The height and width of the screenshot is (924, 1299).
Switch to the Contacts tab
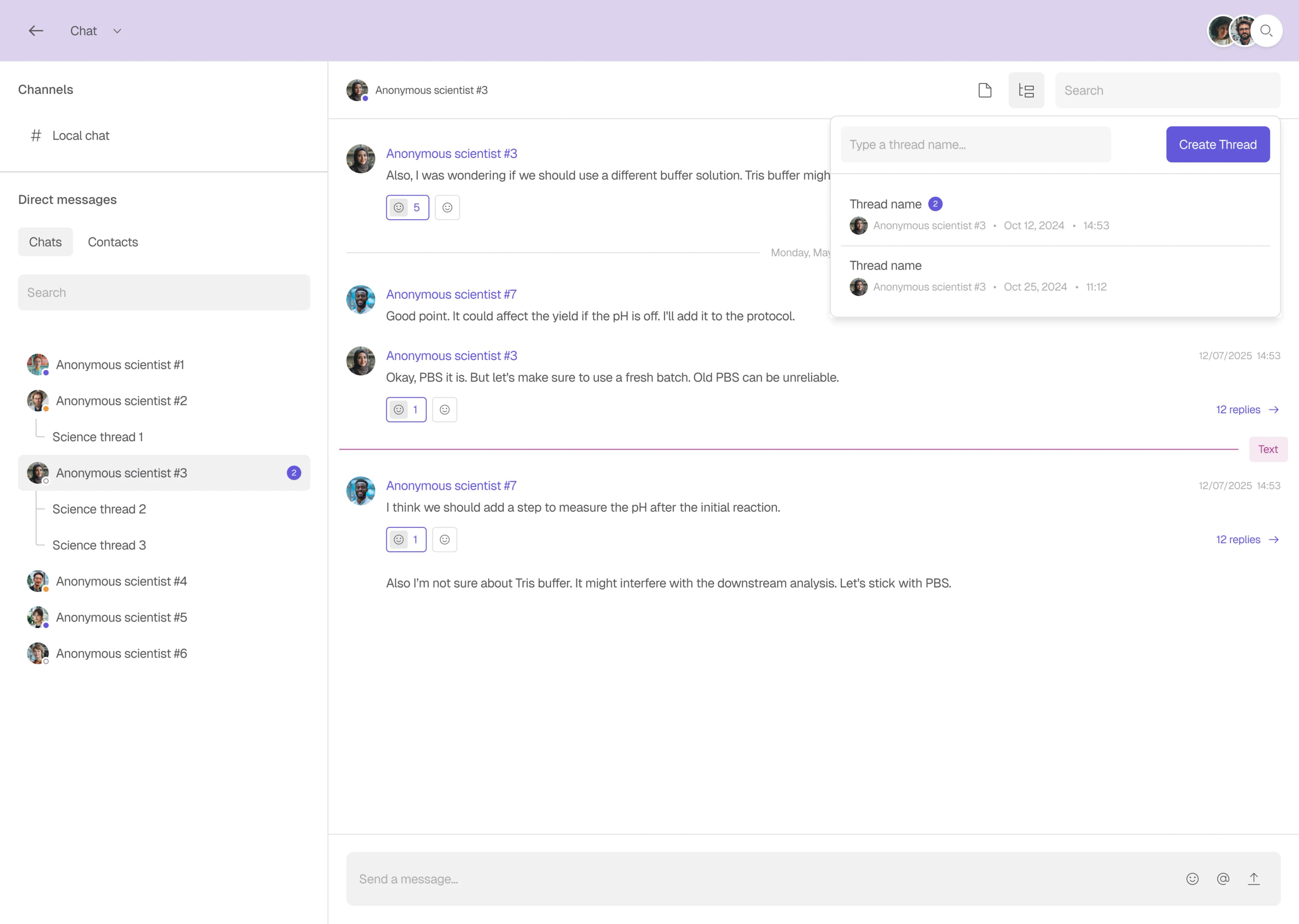coord(113,242)
